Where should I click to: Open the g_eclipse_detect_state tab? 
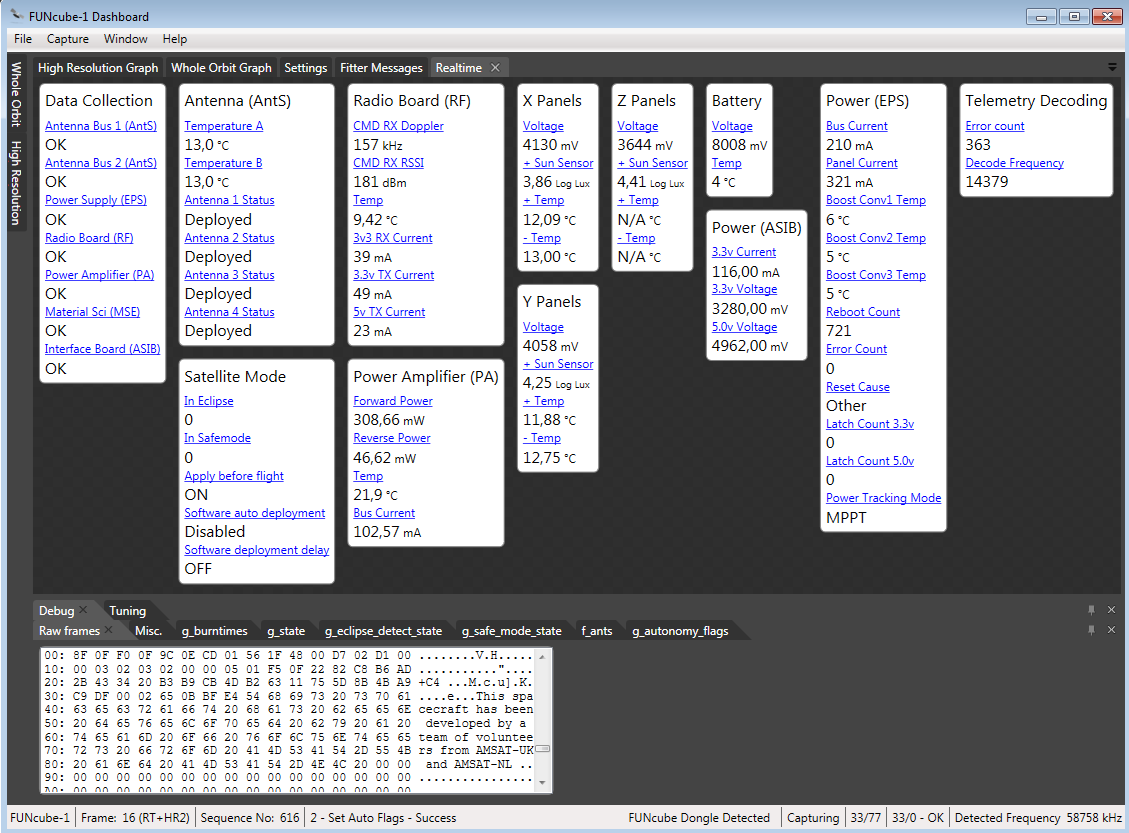pyautogui.click(x=383, y=631)
